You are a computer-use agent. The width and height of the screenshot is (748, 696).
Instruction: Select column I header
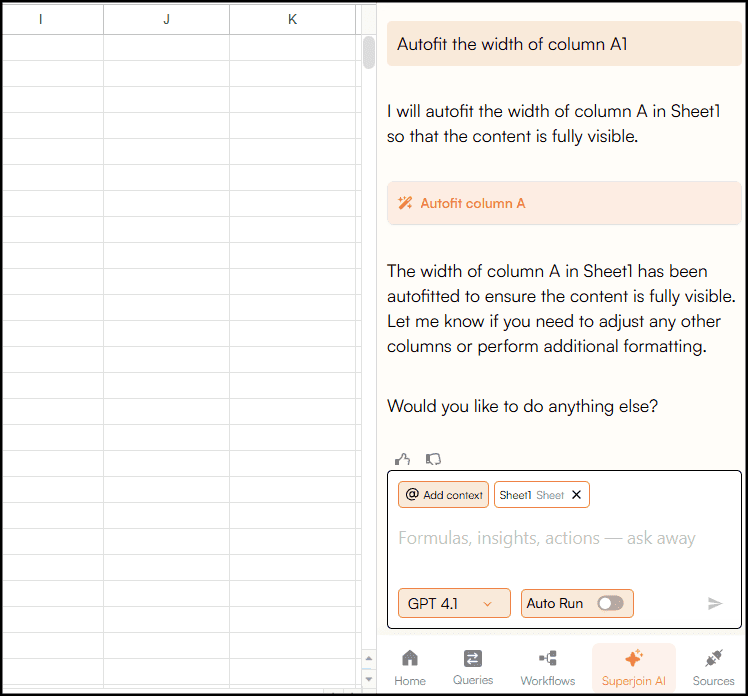point(52,20)
